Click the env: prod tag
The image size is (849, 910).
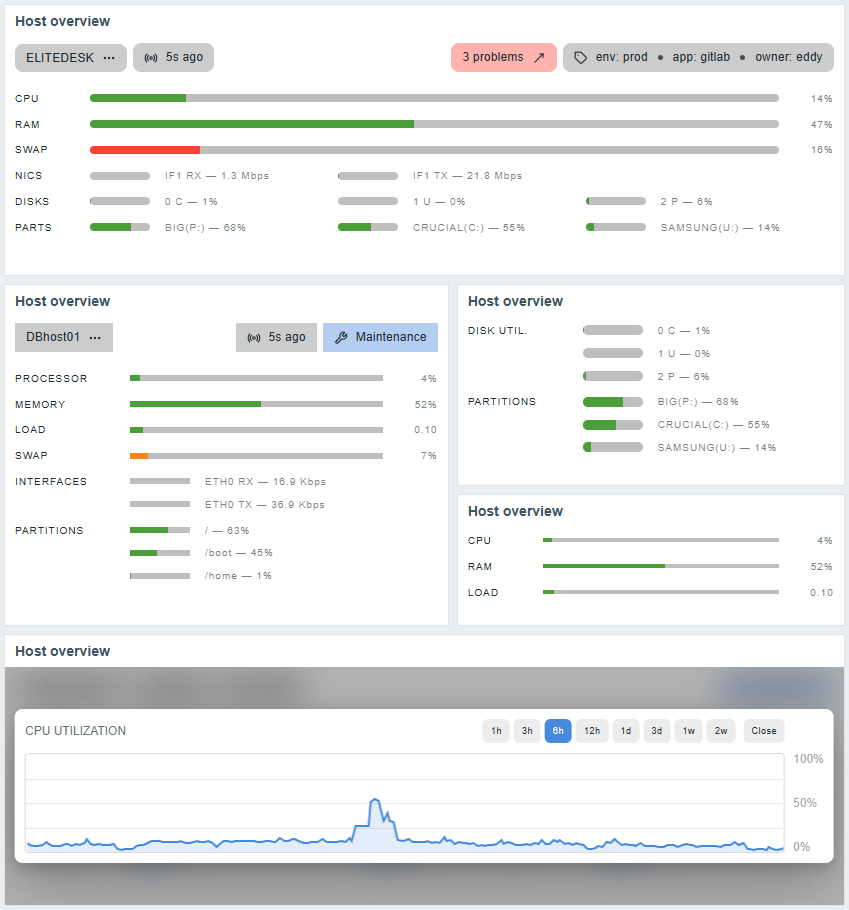(622, 57)
